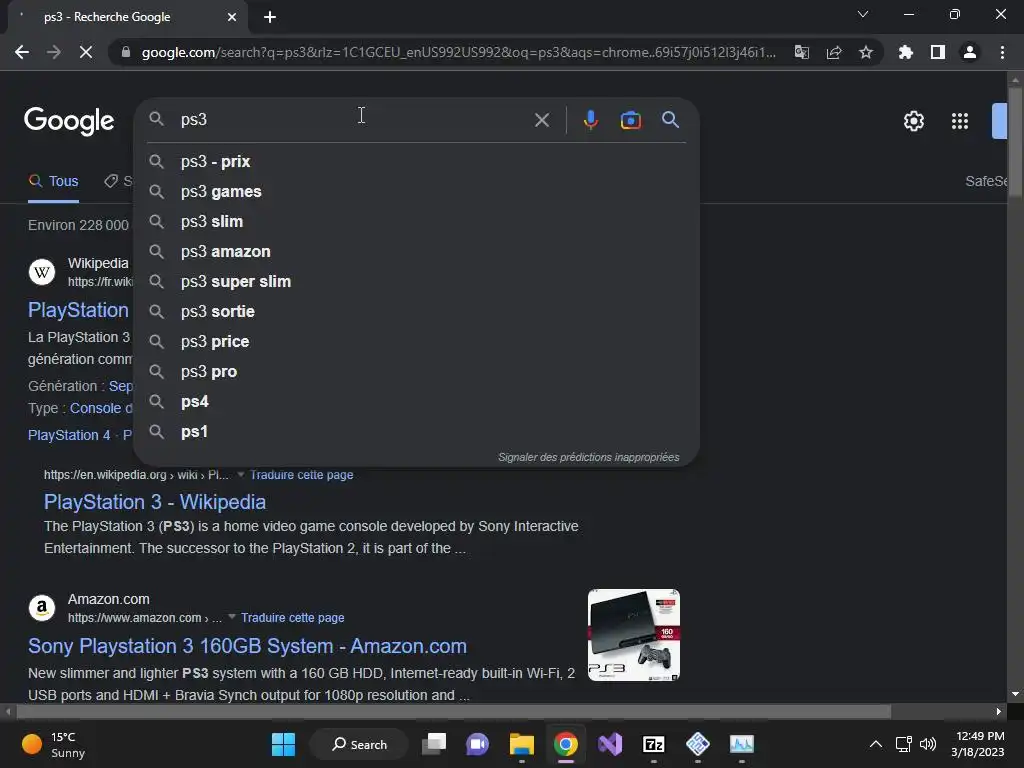Image resolution: width=1024 pixels, height=768 pixels.
Task: Pick the 'ps3 super slim' suggestion
Action: (x=416, y=281)
